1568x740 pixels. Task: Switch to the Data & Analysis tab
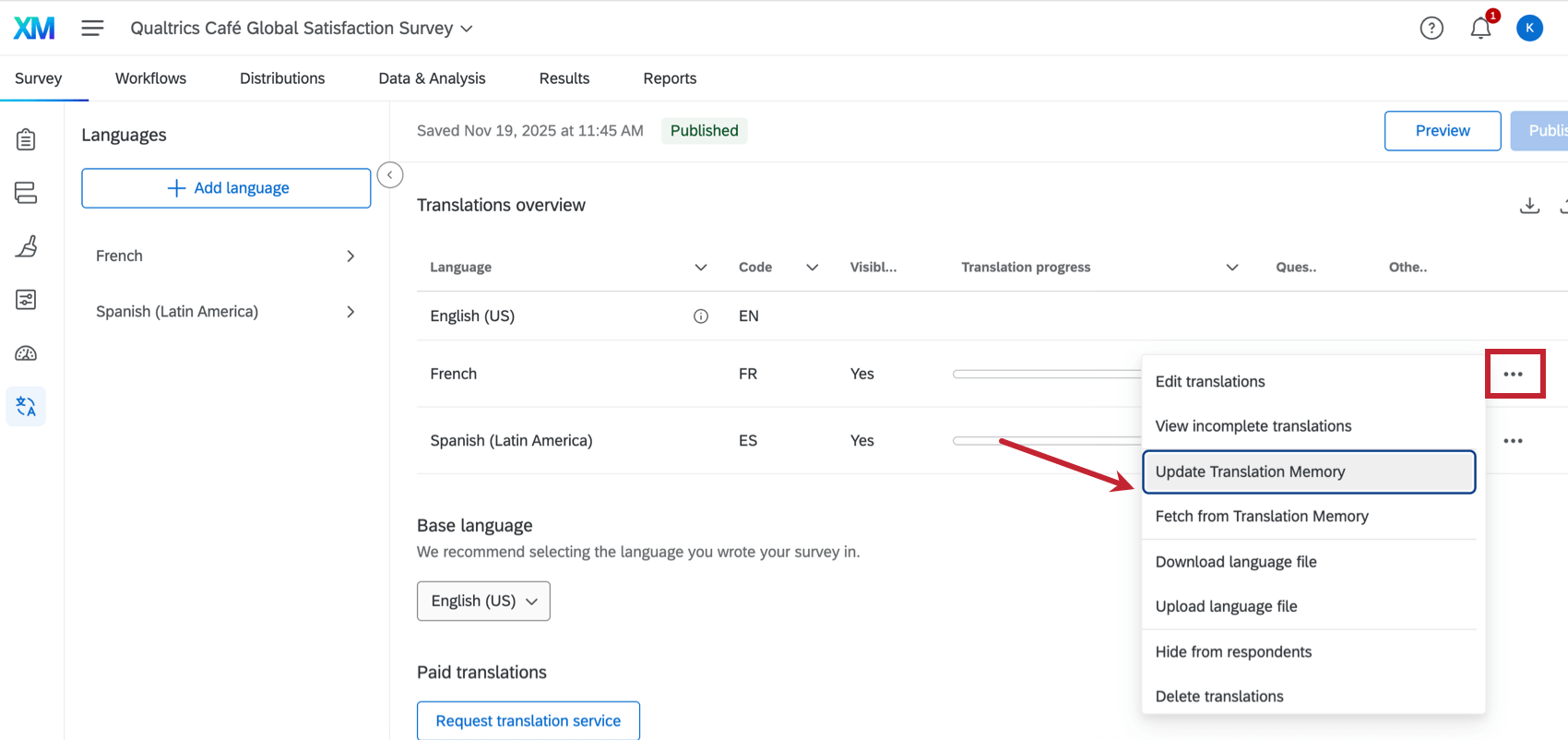click(432, 78)
